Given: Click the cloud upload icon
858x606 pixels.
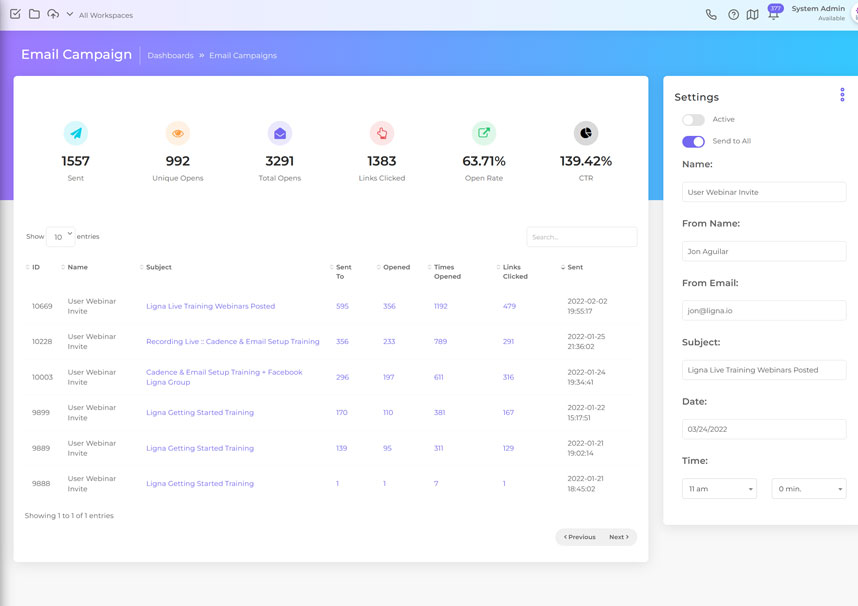Looking at the screenshot, I should pos(53,14).
